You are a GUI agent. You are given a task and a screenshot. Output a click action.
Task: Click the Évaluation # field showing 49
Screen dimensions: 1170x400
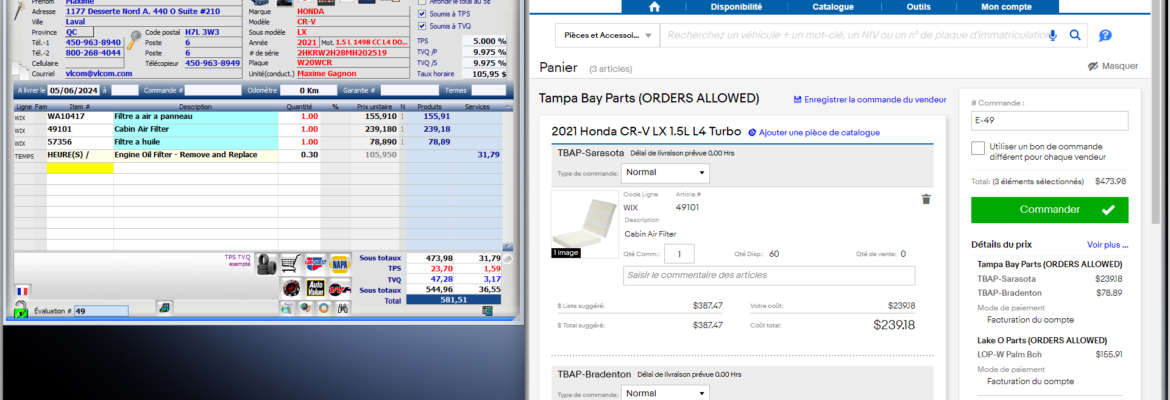(x=100, y=311)
